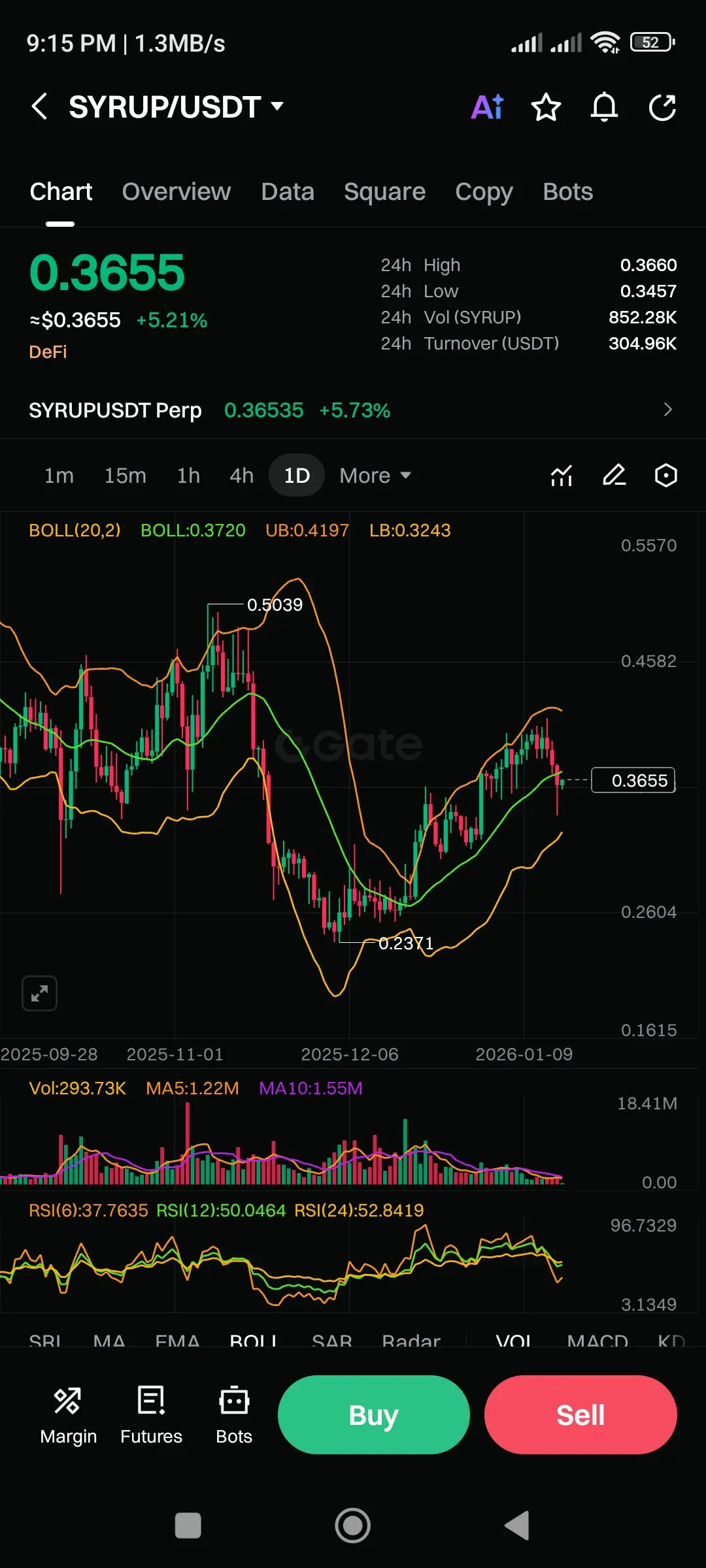Tap the 2025-12-06 date label
Screen dimensions: 706x1568
point(350,1054)
